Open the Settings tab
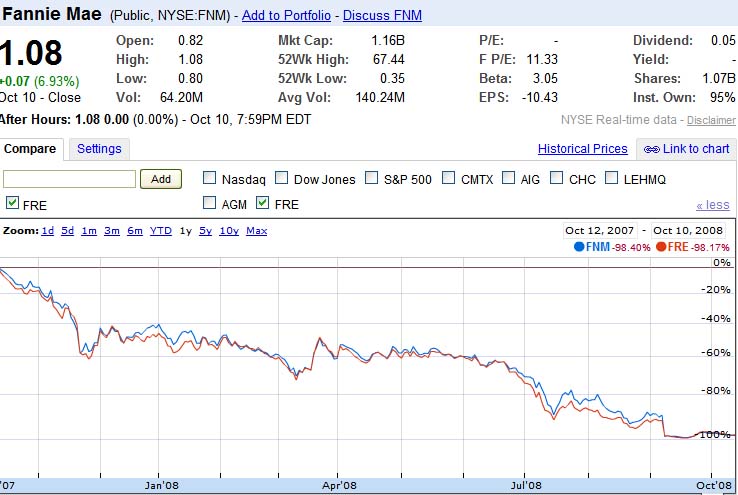Image resolution: width=738 pixels, height=495 pixels. 99,149
